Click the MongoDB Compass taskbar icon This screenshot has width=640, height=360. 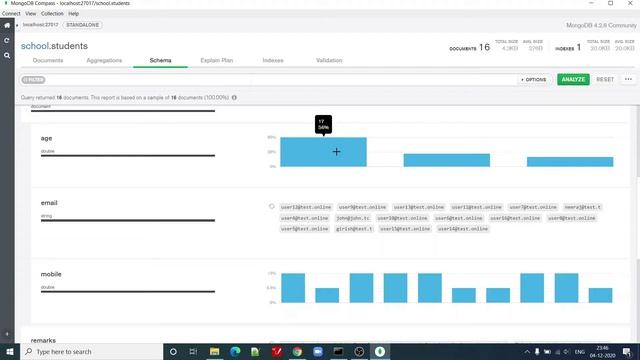(x=380, y=351)
